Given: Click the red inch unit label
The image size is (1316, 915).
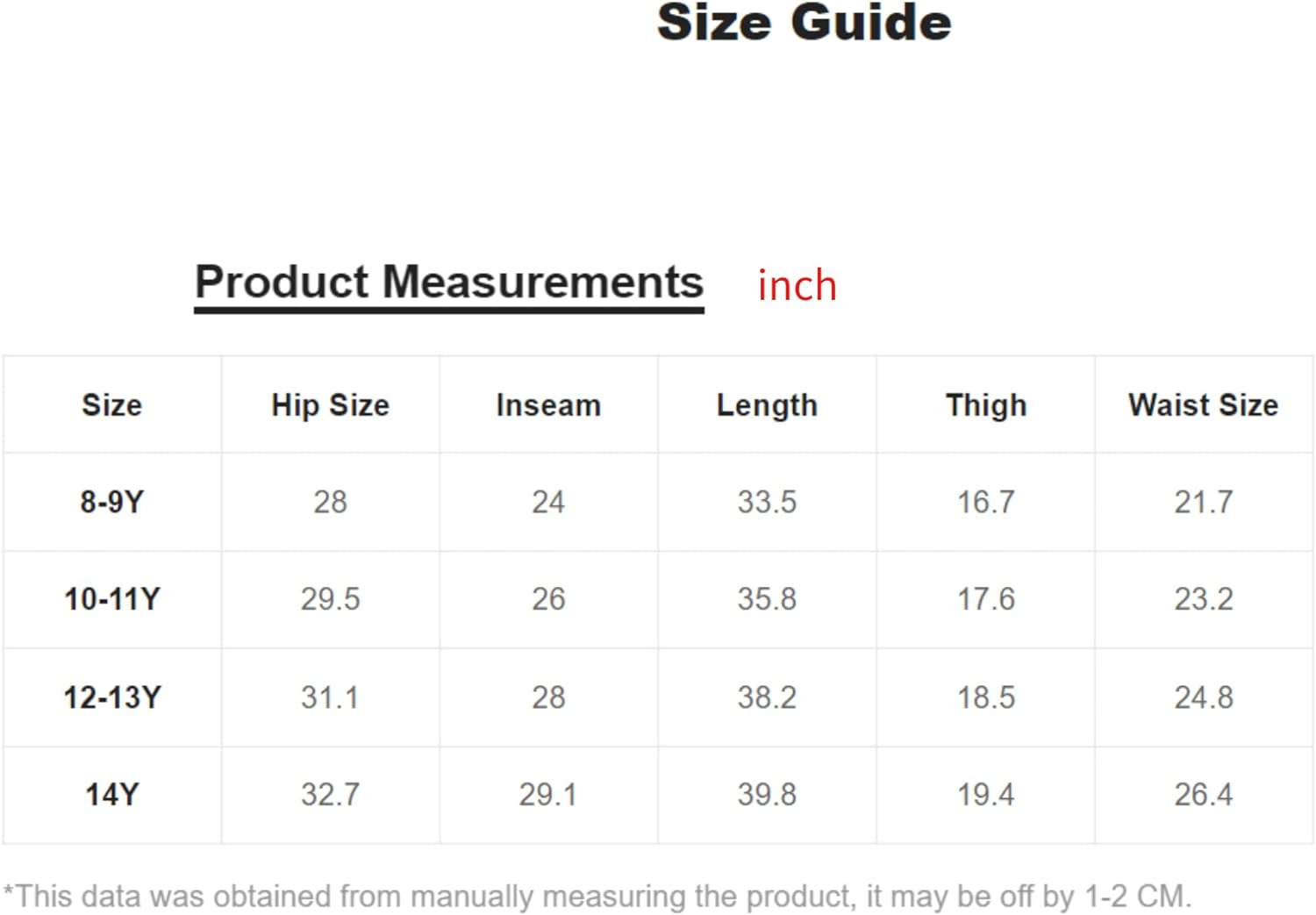Looking at the screenshot, I should tap(797, 286).
